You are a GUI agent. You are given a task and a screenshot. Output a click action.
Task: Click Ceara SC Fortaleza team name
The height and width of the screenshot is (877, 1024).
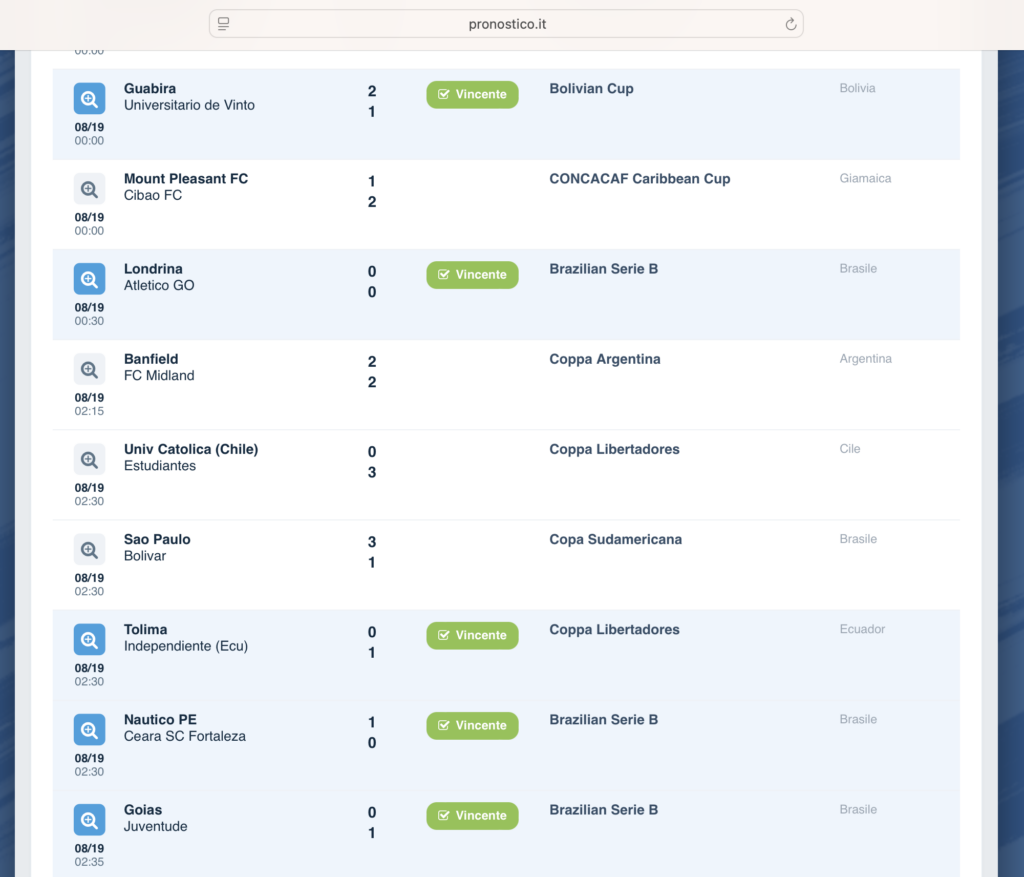pyautogui.click(x=185, y=736)
